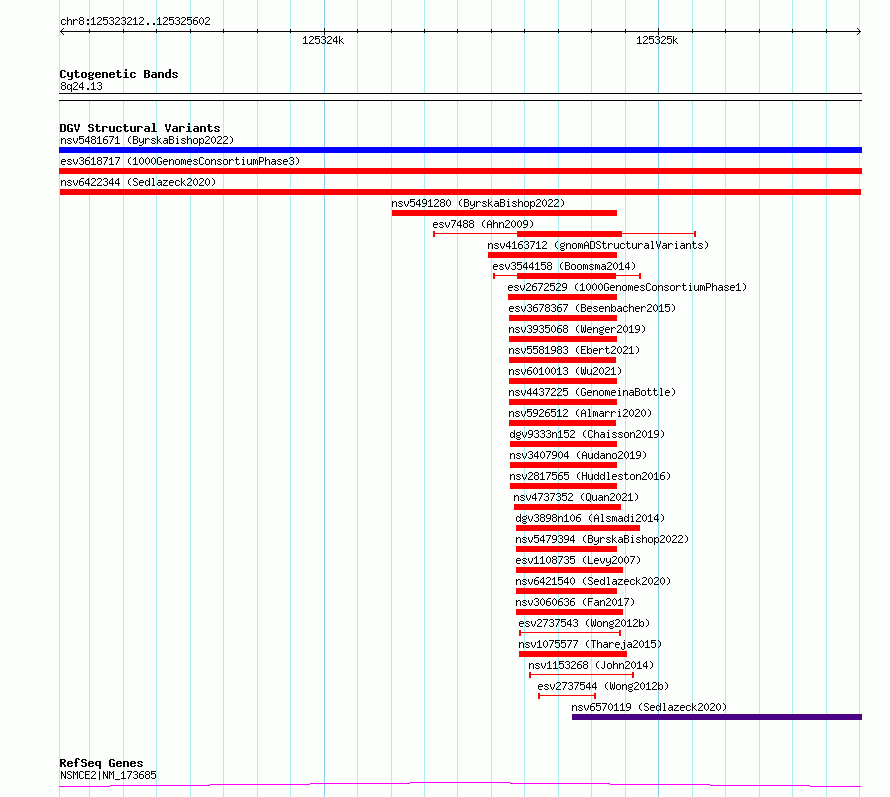890x797 pixels.
Task: Click the DGV Structural Variants track title
Action: (140, 128)
